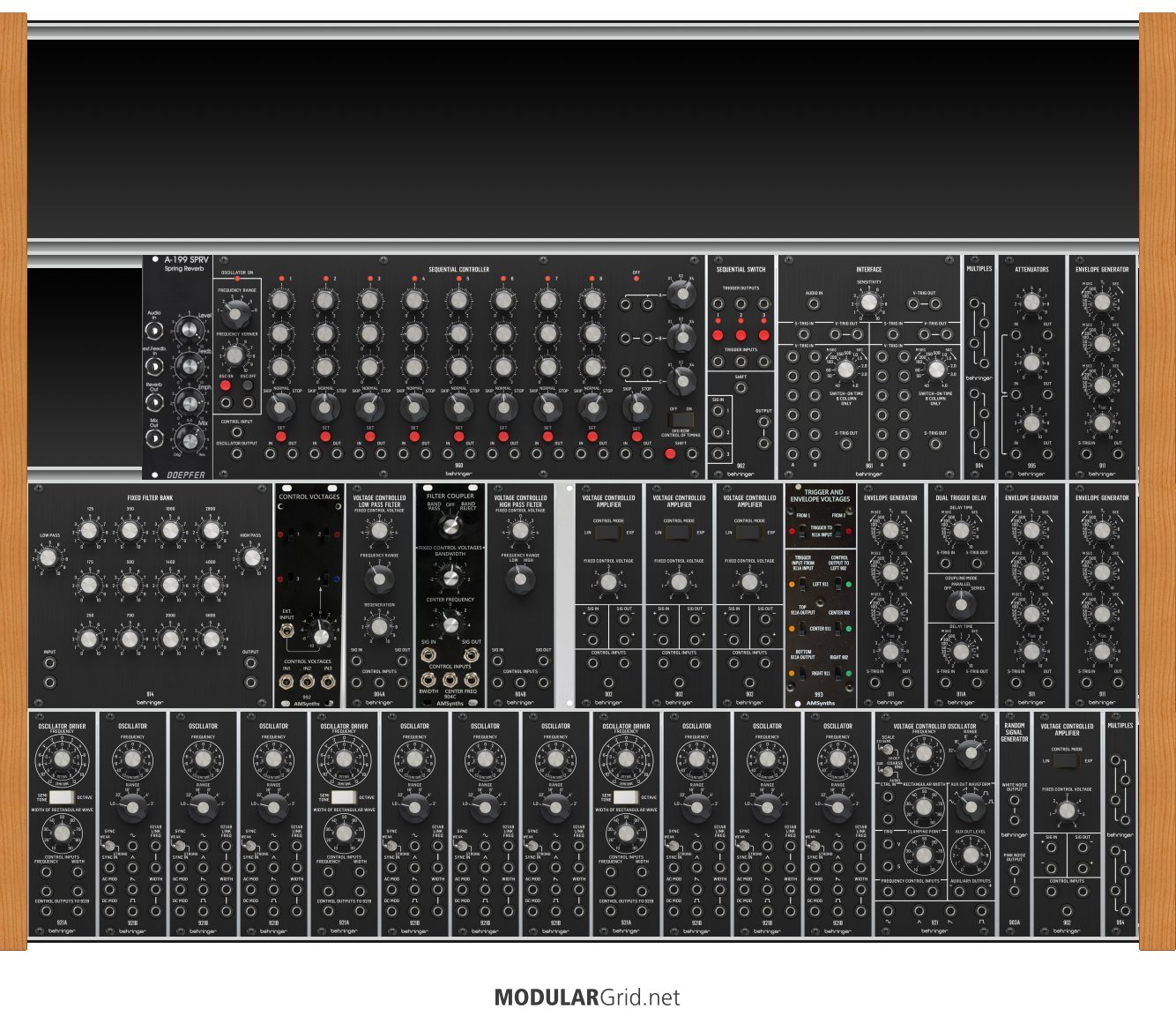Click the Low Pass knob on Fixed Filter Bank
The image size is (1176, 1016).
tap(48, 558)
